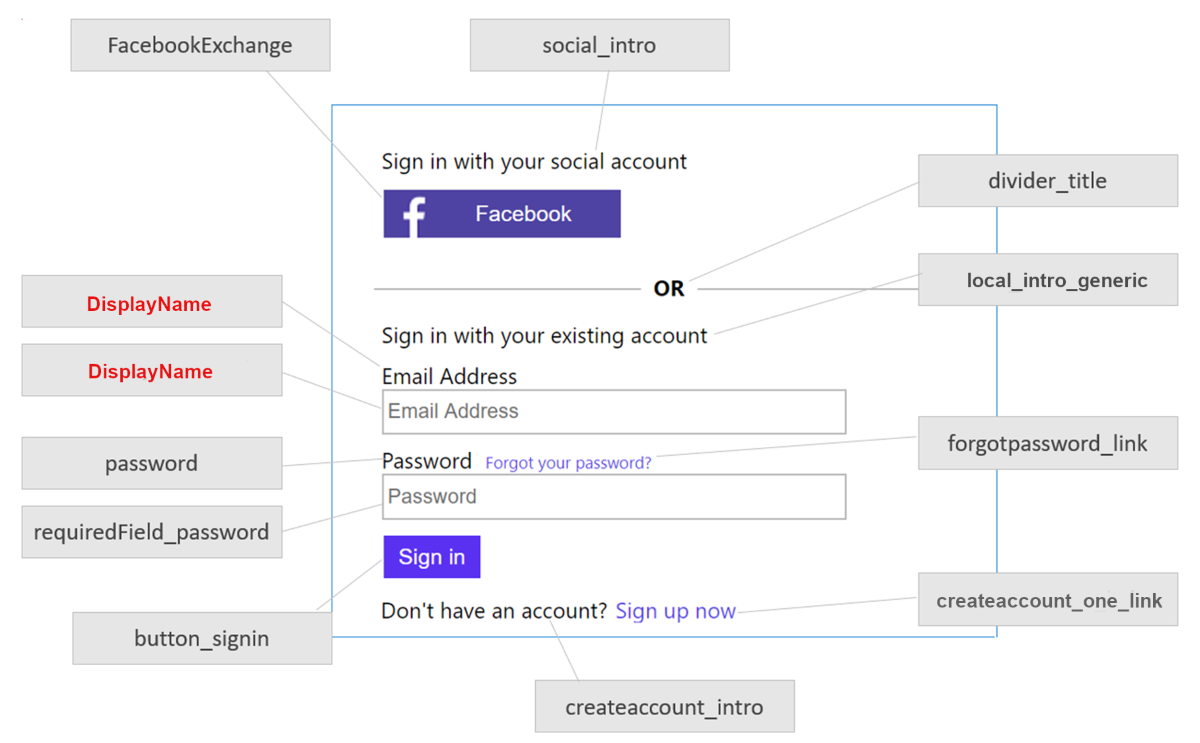Select the password annotation label

tap(151, 463)
